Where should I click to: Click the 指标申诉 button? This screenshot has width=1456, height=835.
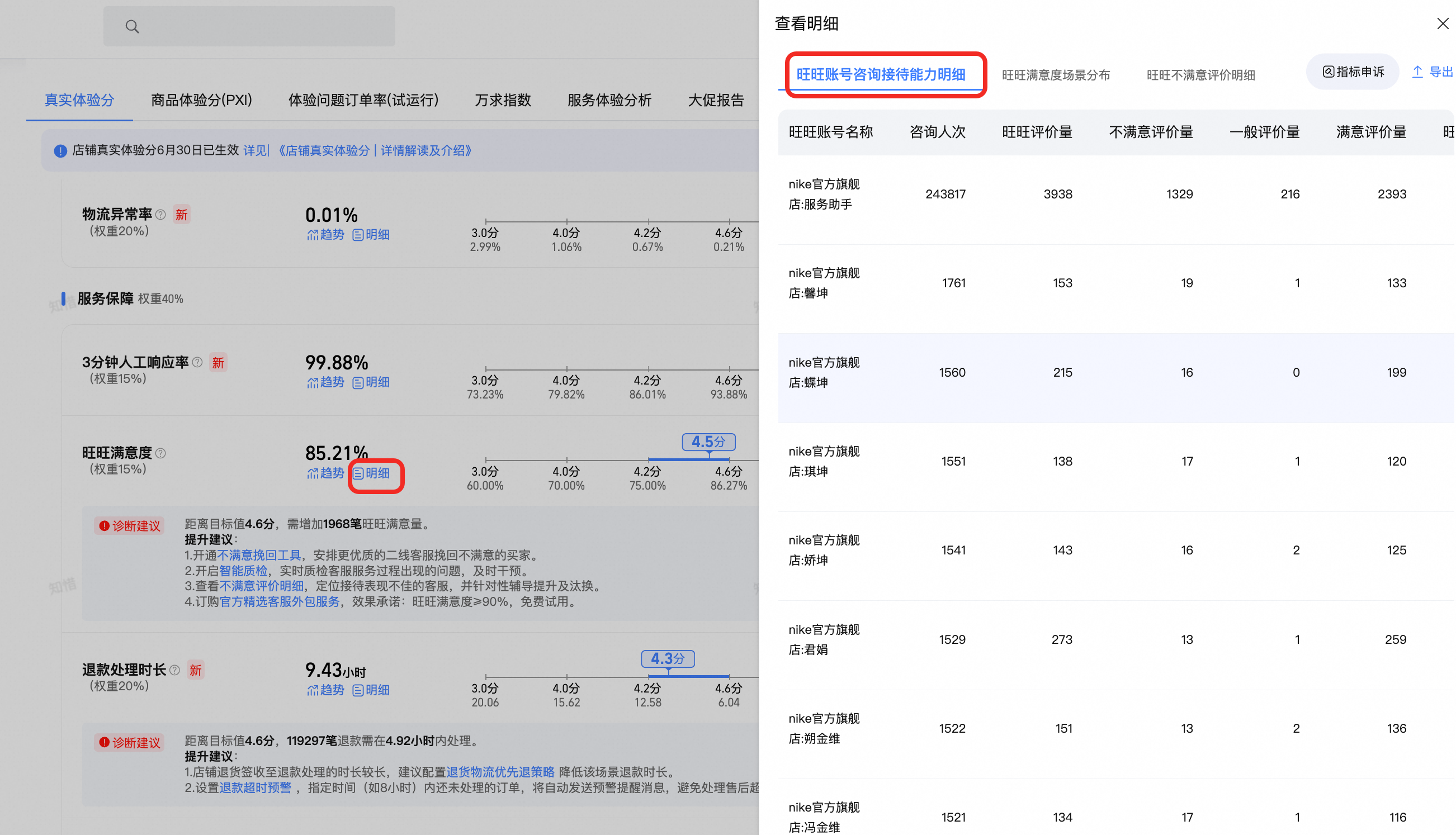point(1353,72)
